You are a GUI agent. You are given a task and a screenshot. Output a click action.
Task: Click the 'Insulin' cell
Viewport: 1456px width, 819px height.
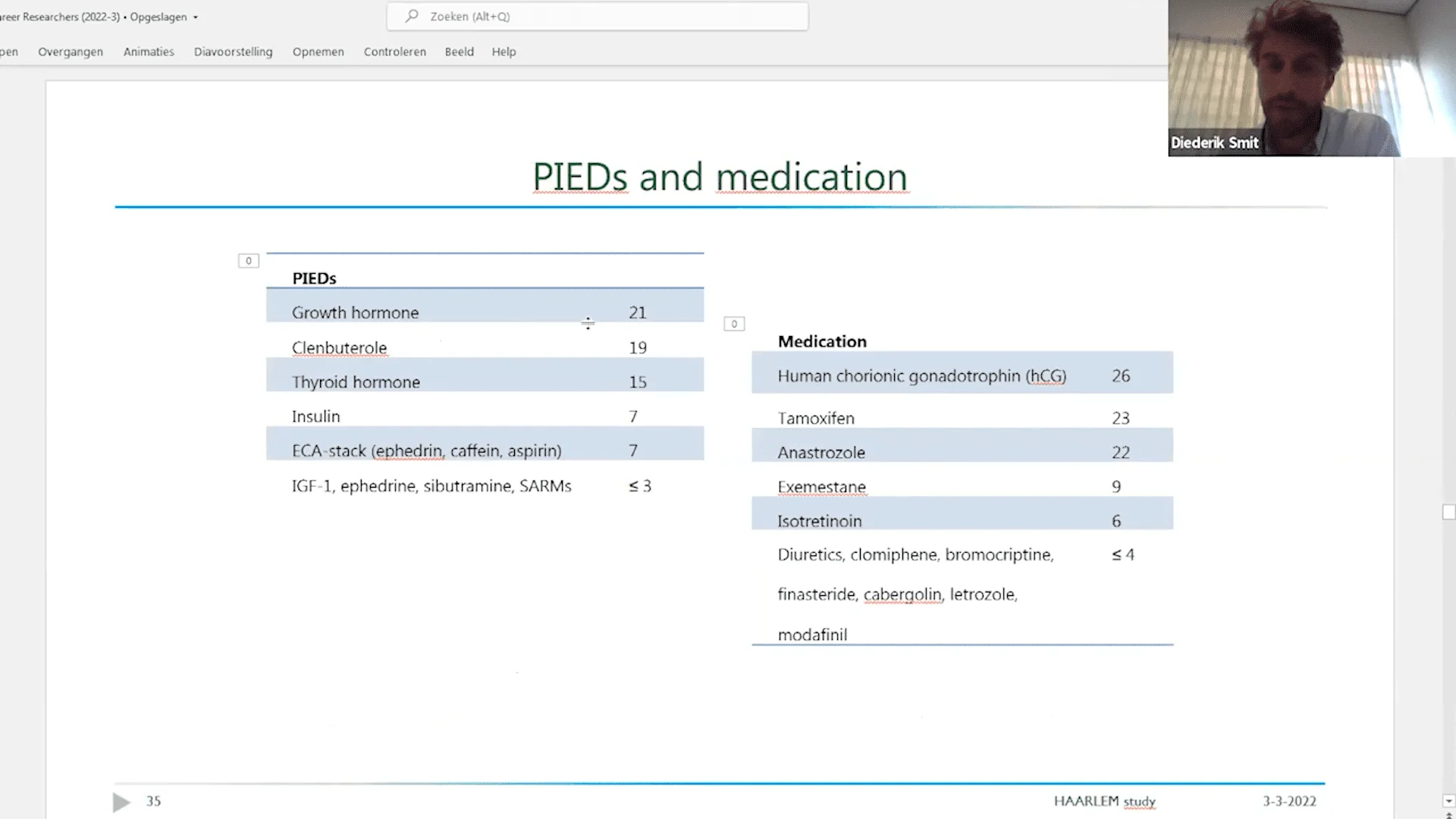click(316, 416)
